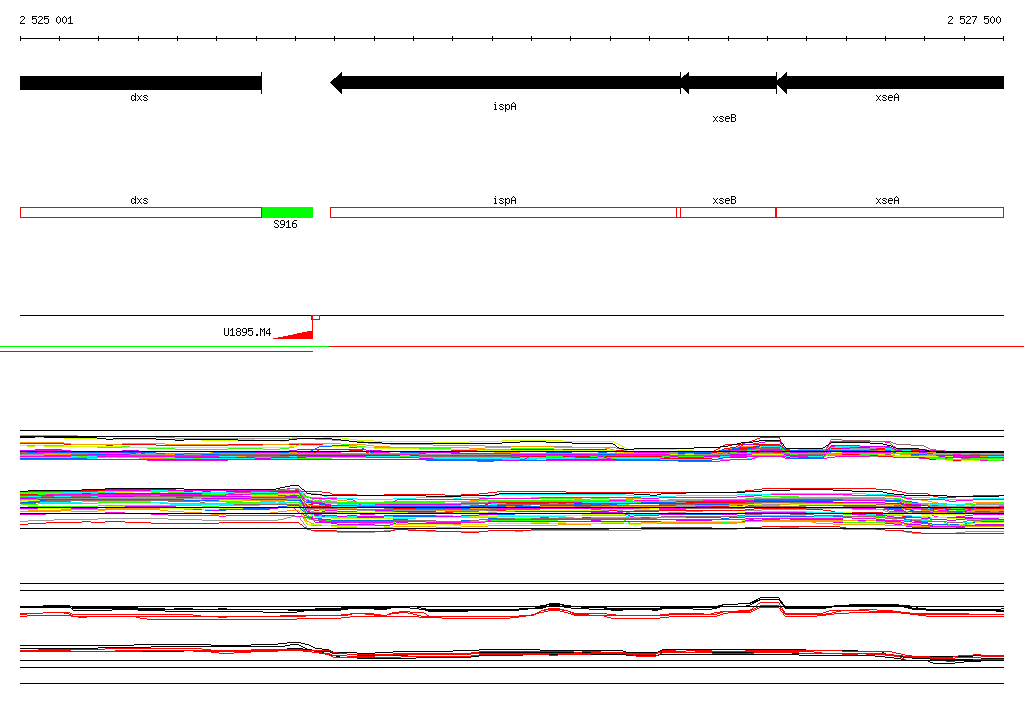Click the U1895.M4 label

(x=247, y=333)
